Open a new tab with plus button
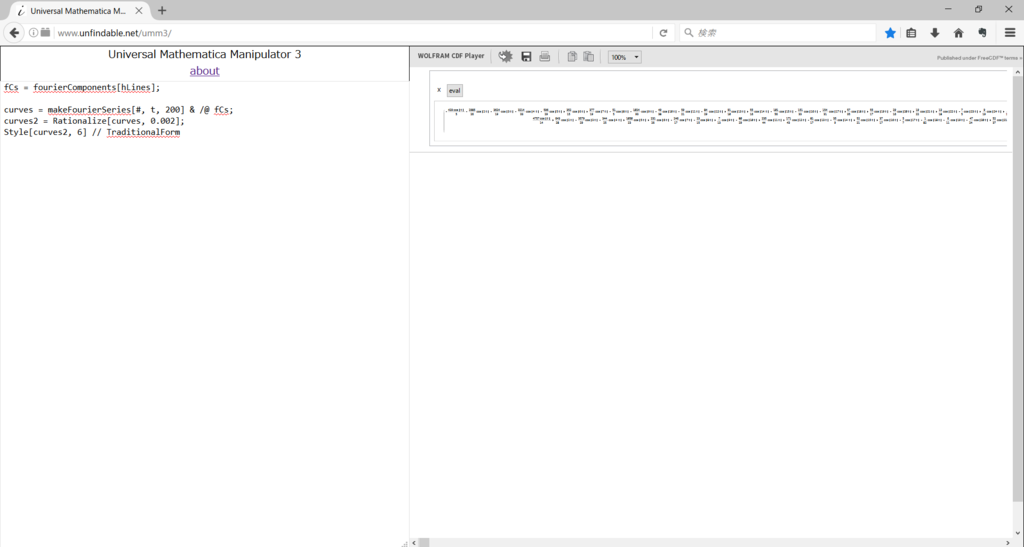Viewport: 1024px width, 547px height. 162,10
